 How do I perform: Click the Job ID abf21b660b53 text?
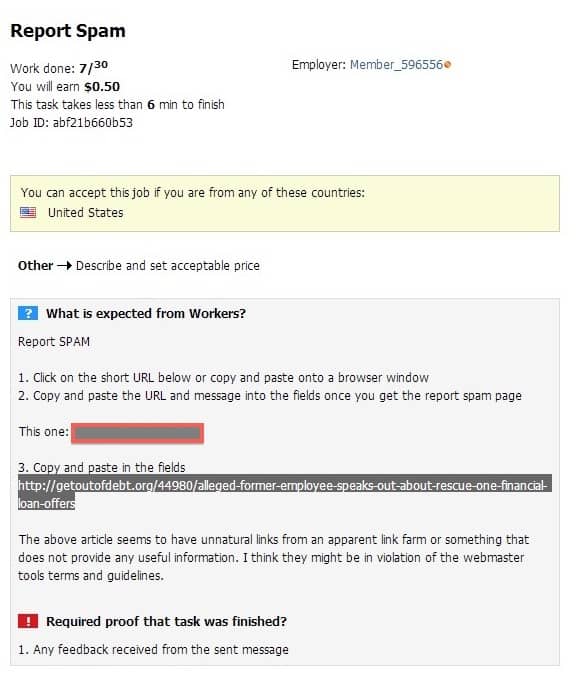tap(71, 123)
